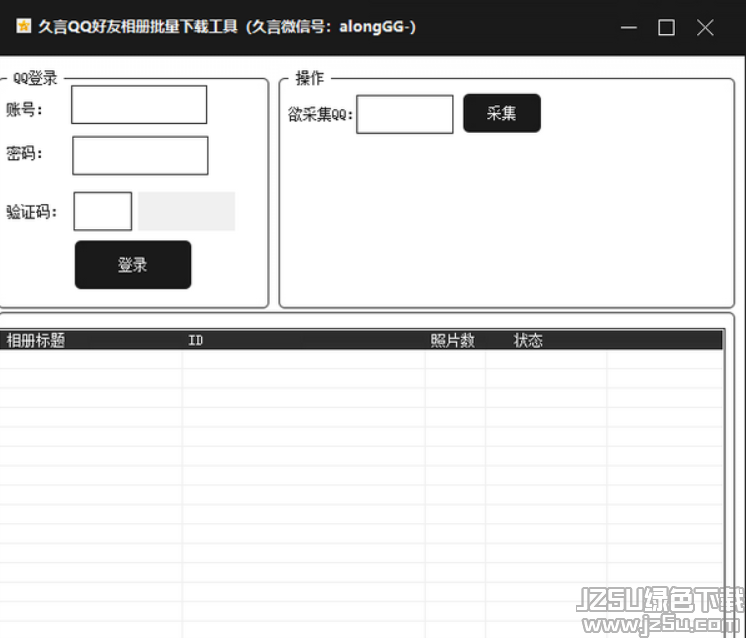The height and width of the screenshot is (638, 746).
Task: Focus the 账号 account input field
Action: 139,105
